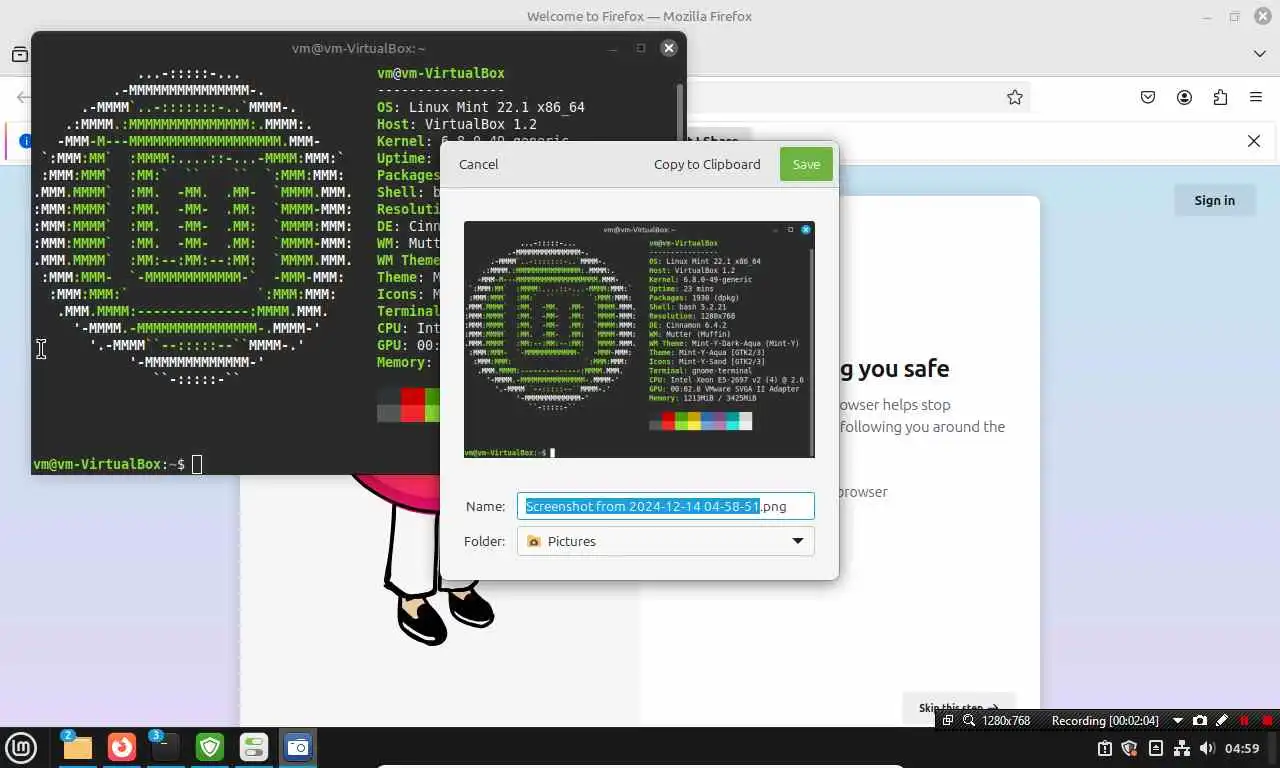
Task: Click the Firefox back arrow
Action: point(23,97)
